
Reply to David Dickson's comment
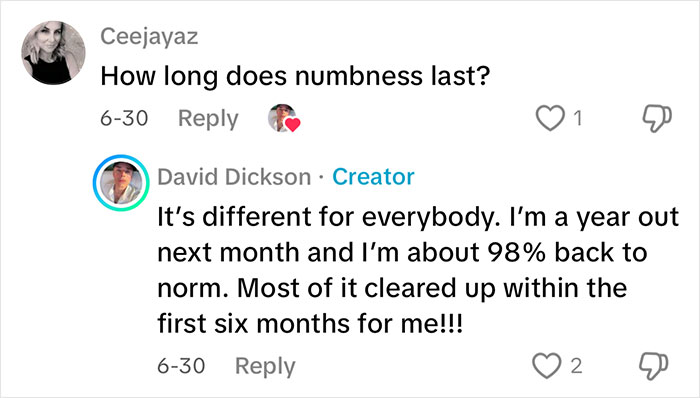(x=265, y=366)
